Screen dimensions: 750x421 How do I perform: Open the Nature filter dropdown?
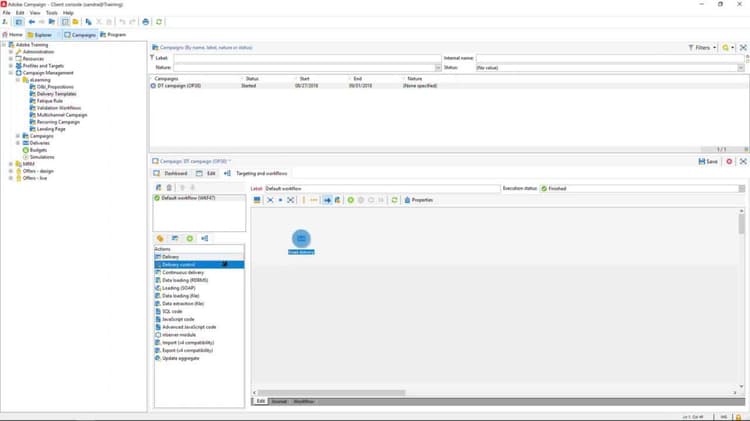pyautogui.click(x=438, y=68)
